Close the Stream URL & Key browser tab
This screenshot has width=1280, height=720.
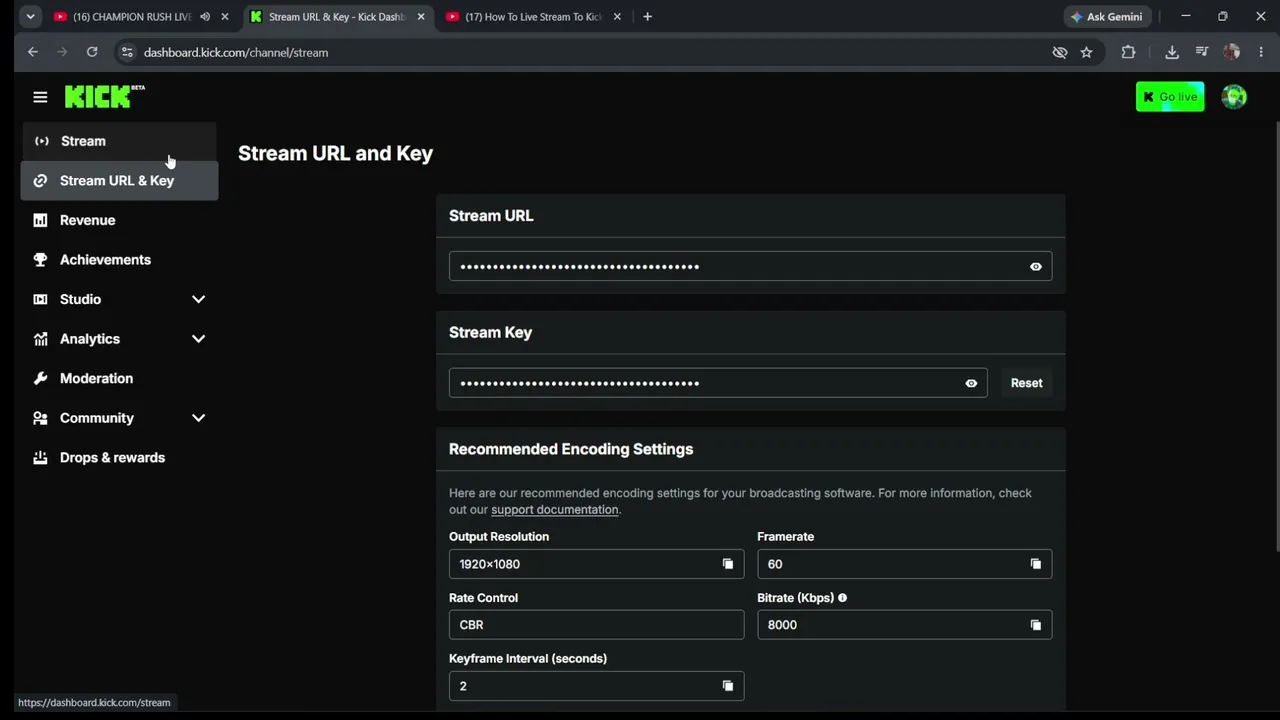[x=421, y=17]
